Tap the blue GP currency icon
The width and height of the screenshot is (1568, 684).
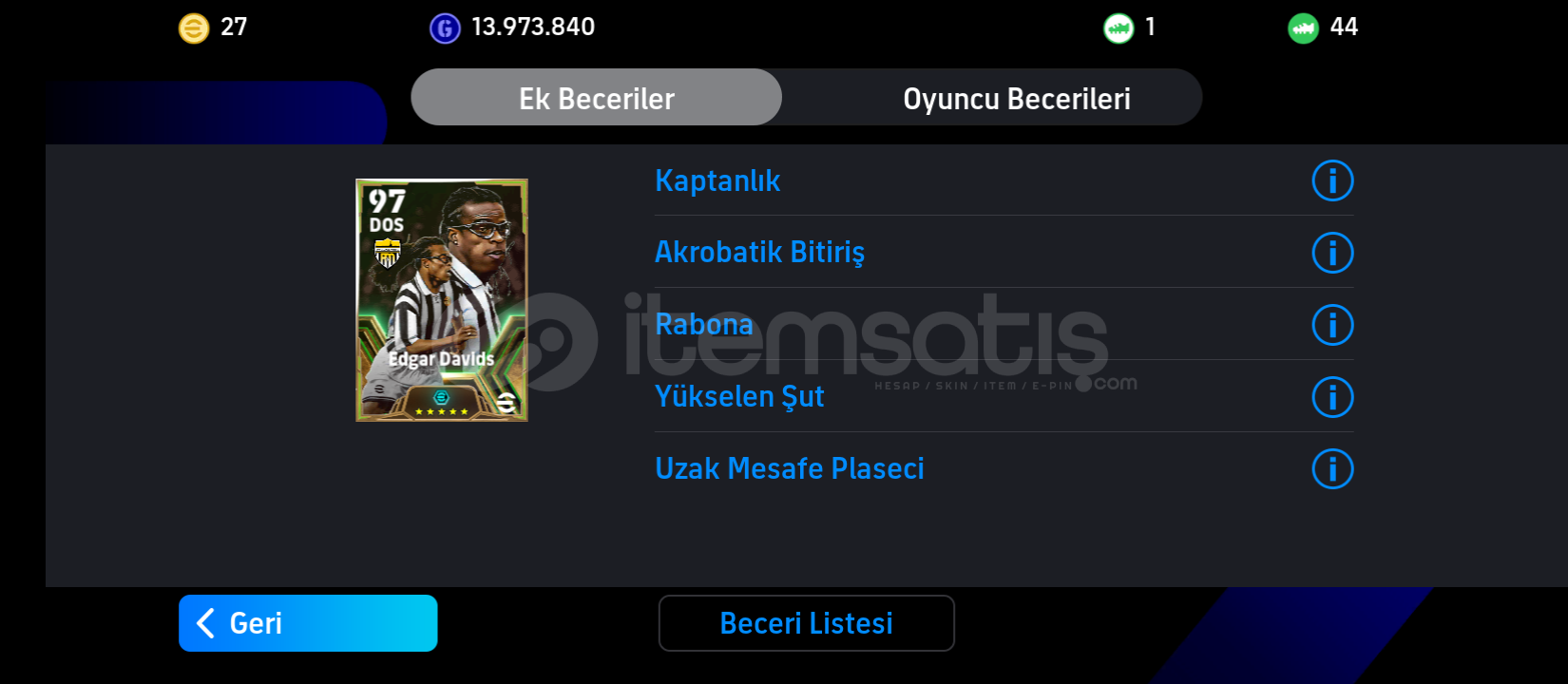point(445,28)
